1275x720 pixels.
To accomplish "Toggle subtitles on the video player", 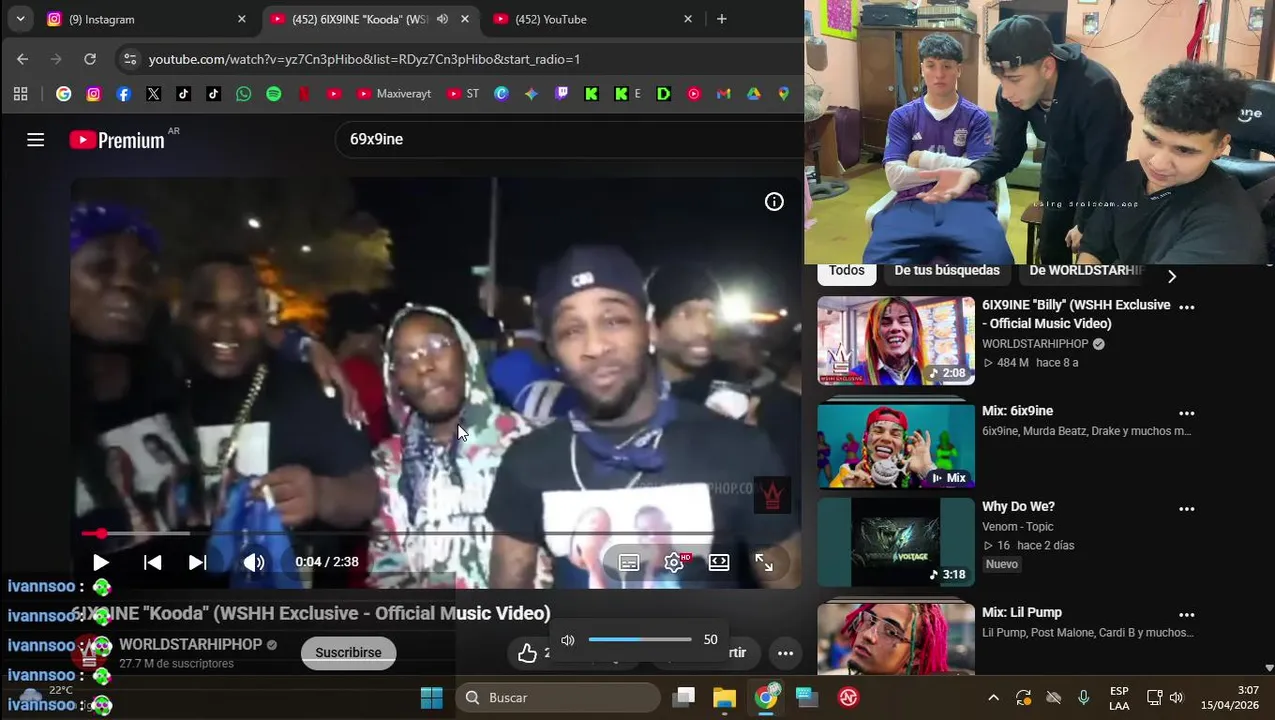I will [x=629, y=563].
